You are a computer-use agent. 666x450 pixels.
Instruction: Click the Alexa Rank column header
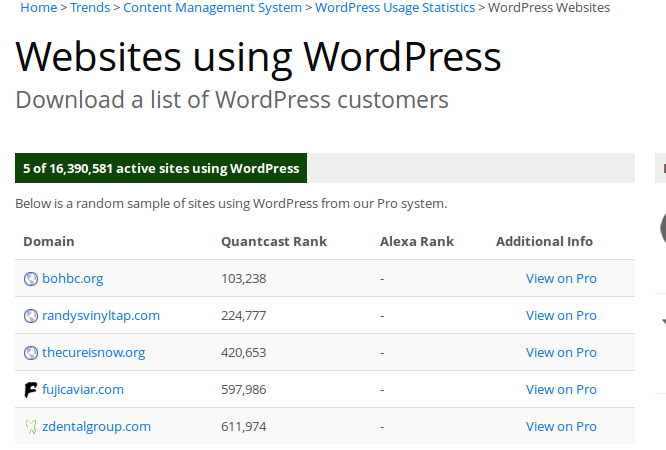point(417,241)
